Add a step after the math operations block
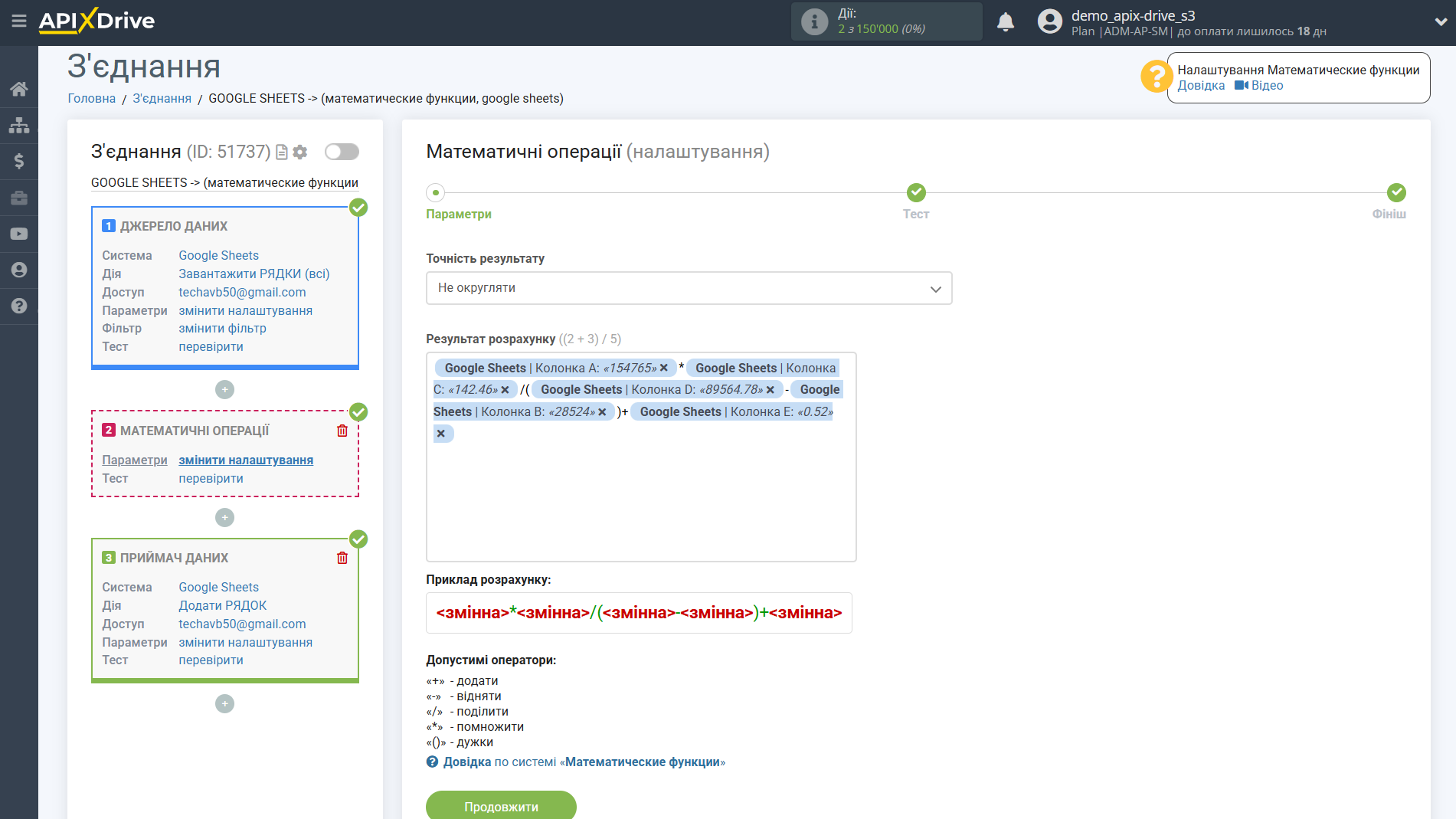The height and width of the screenshot is (819, 1456). click(x=224, y=517)
